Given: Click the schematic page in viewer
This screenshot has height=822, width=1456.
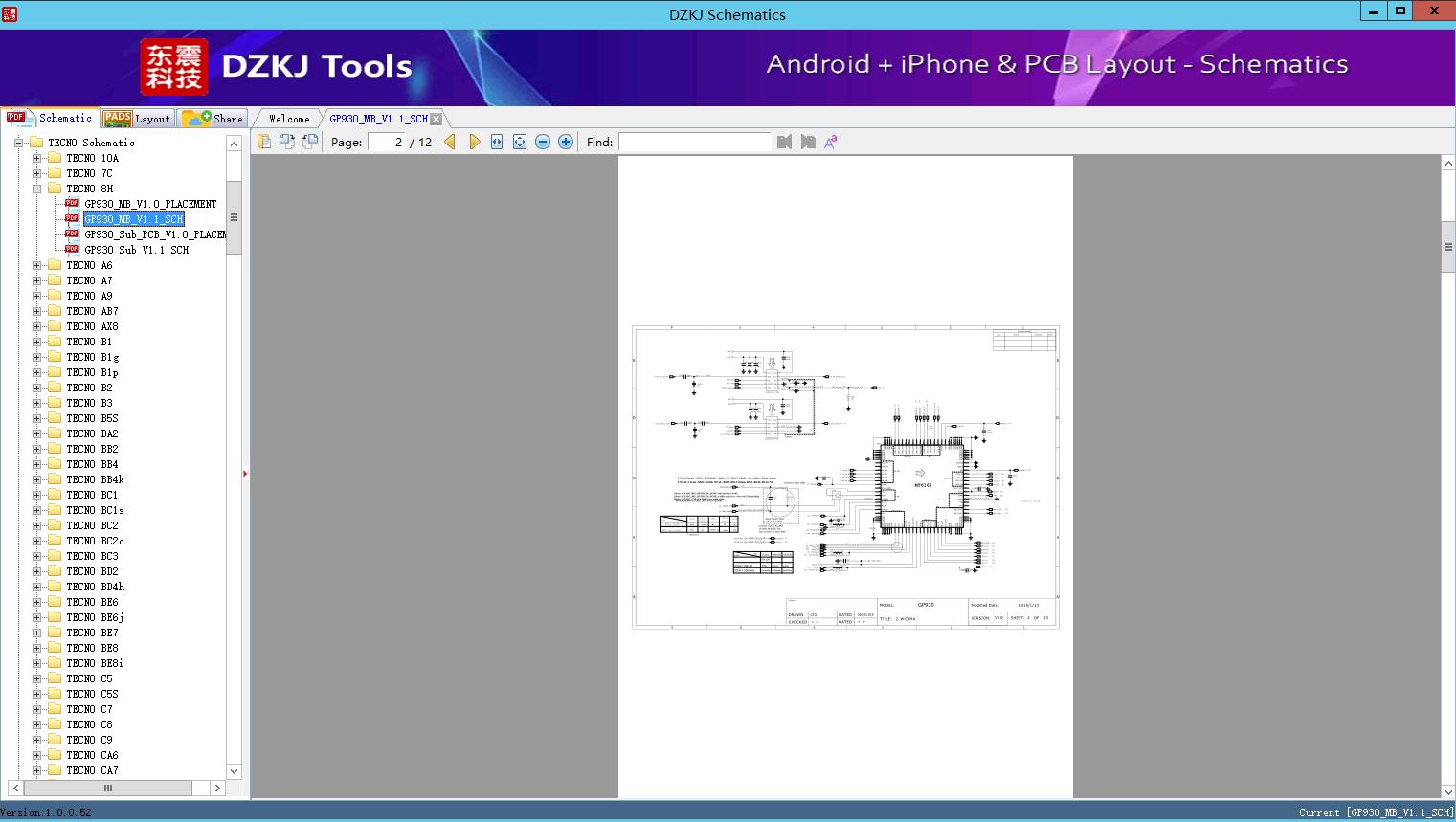Looking at the screenshot, I should coord(845,477).
